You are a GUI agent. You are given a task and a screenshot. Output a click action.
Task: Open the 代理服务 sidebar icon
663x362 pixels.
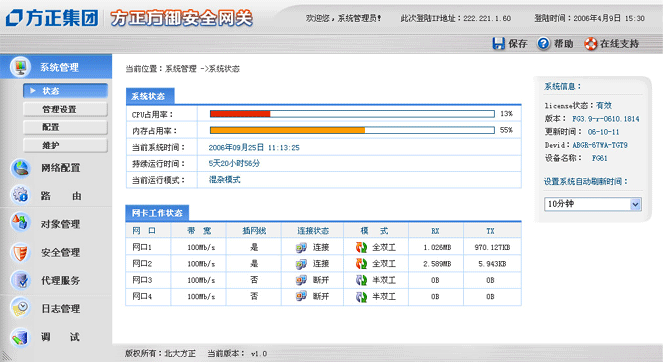tap(20, 280)
